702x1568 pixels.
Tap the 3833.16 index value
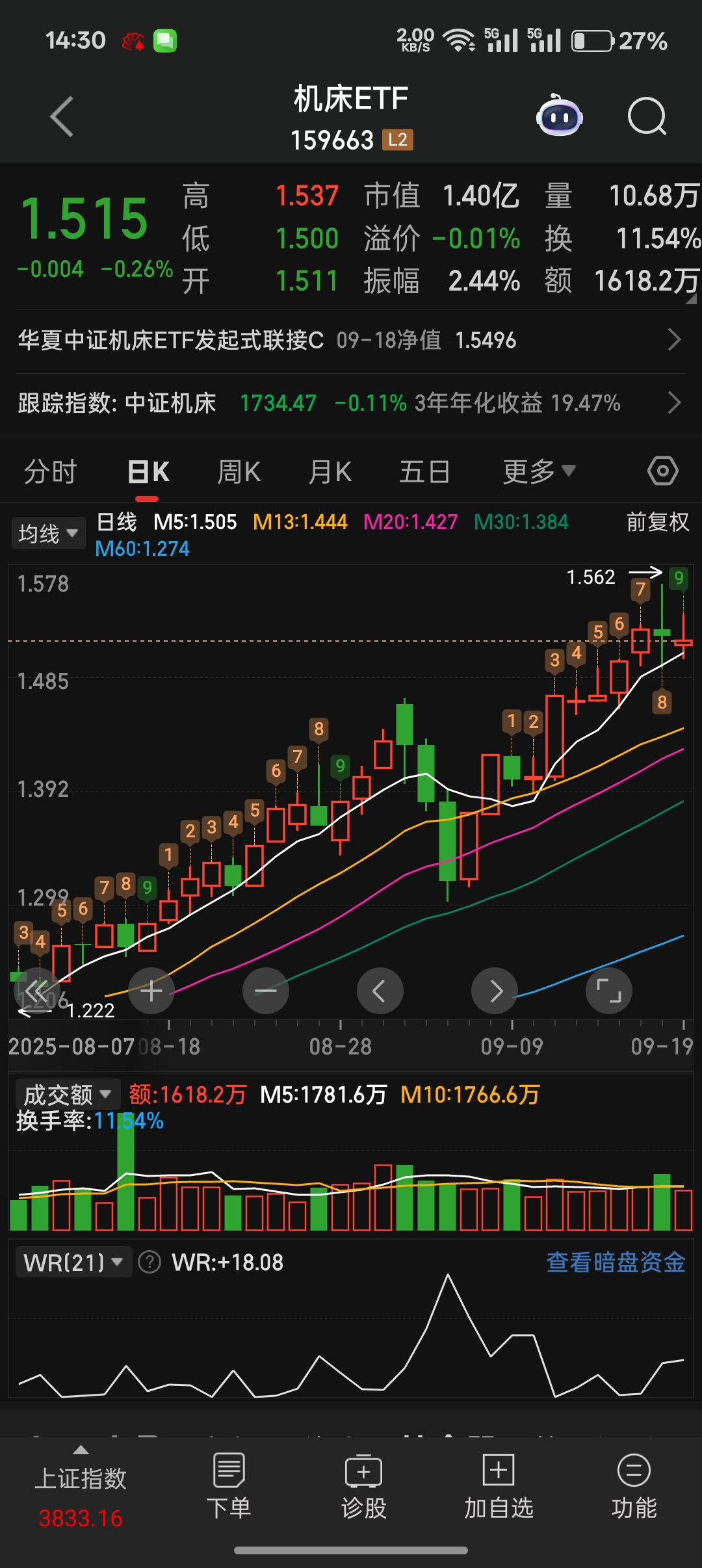[x=81, y=1519]
